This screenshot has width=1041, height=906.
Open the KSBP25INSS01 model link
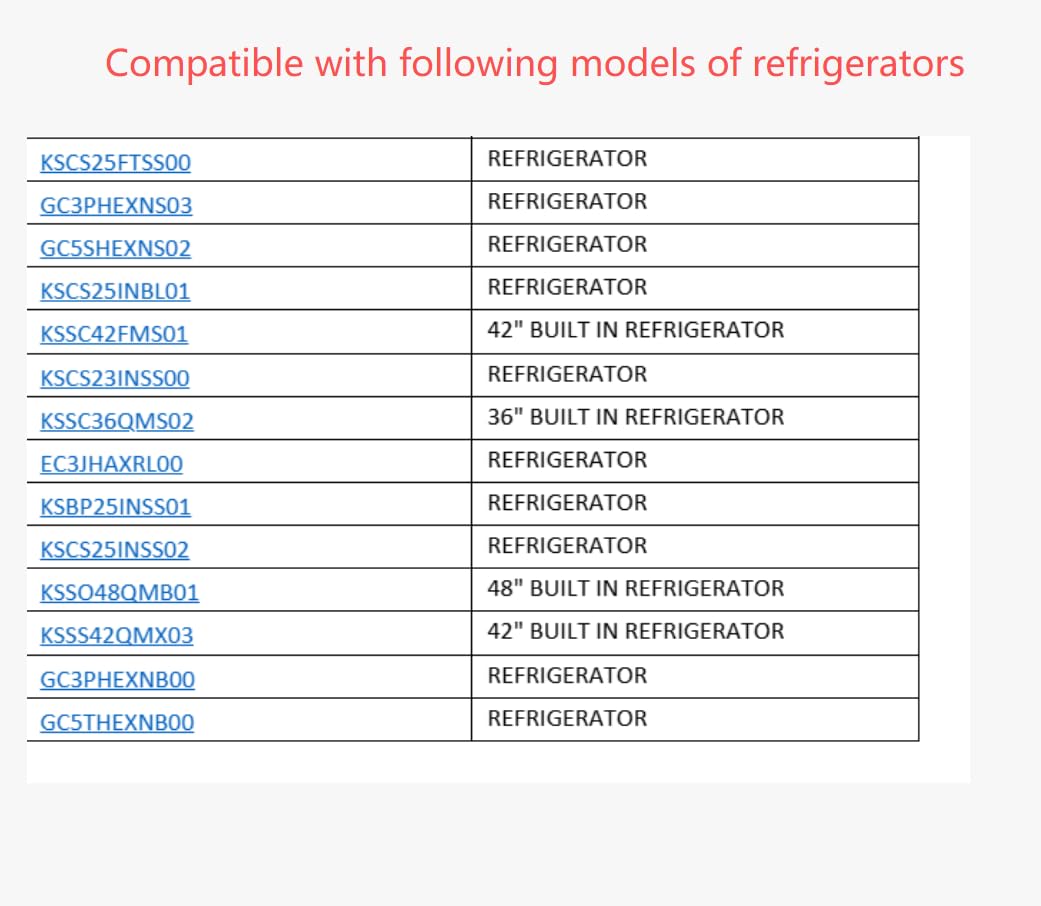point(116,507)
